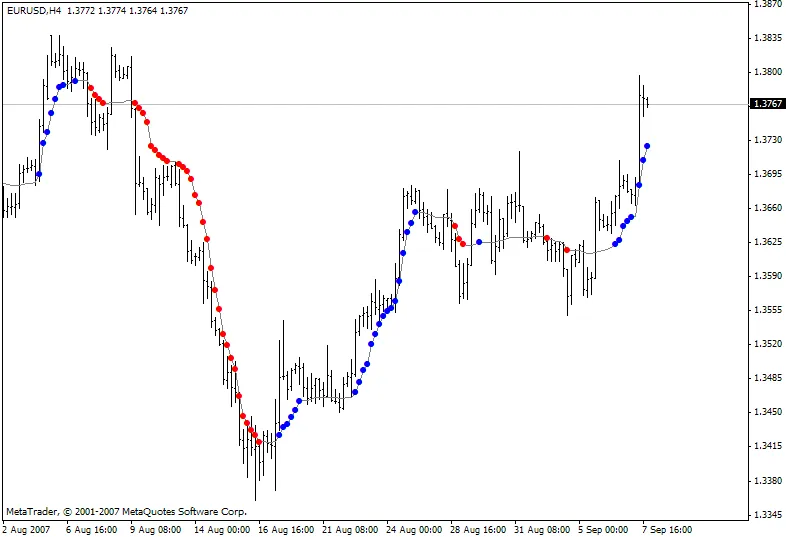Click the last blue indicator dot on right
This screenshot has height=537, width=786.
tap(648, 146)
